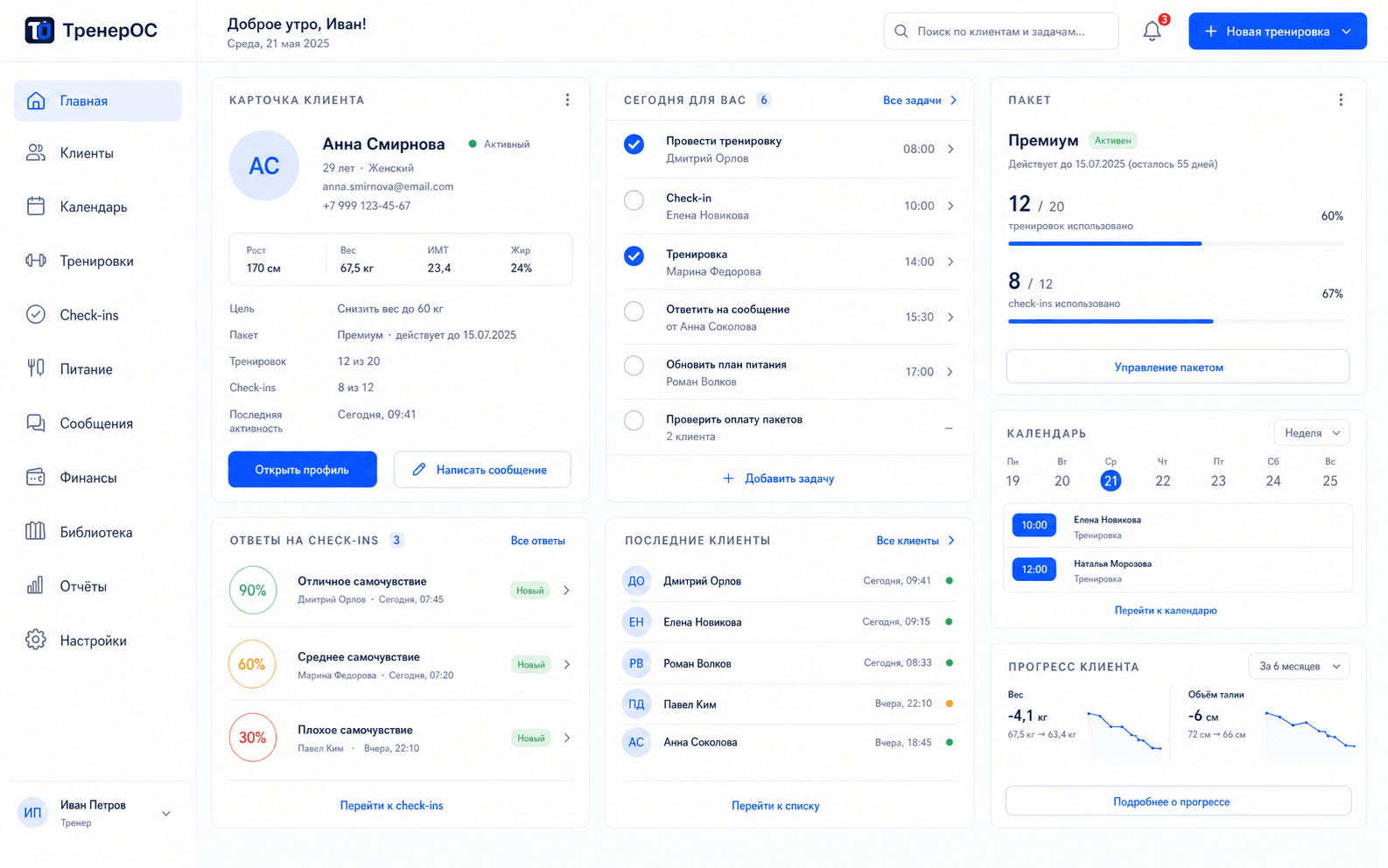
Task: Open chevron for Ответить на сообщение task
Action: [x=950, y=317]
